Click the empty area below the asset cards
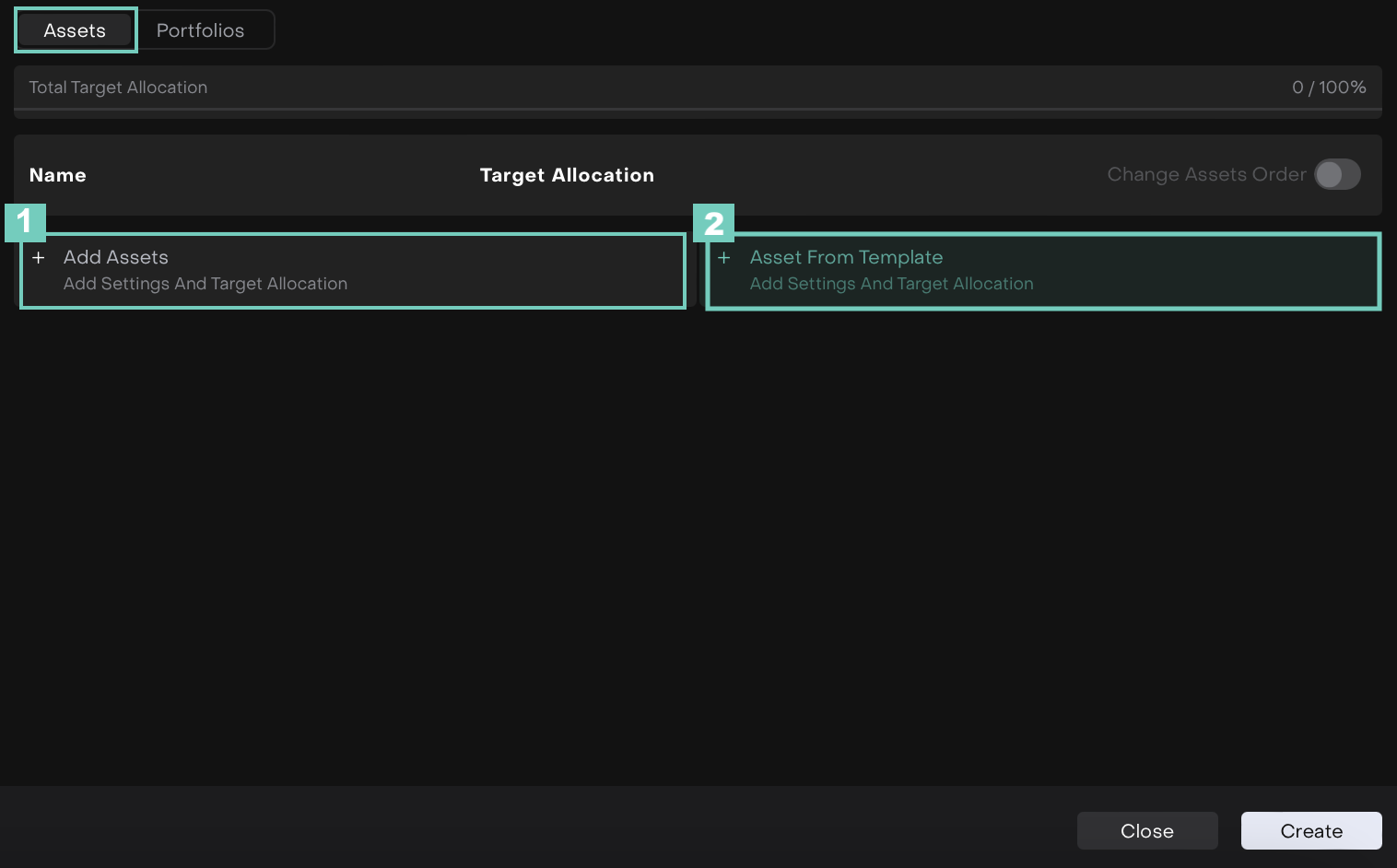This screenshot has height=868, width=1397. click(698, 544)
